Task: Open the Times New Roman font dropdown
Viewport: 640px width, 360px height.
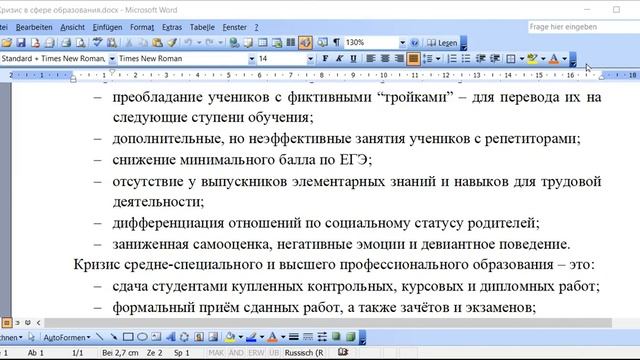Action: tap(251, 59)
